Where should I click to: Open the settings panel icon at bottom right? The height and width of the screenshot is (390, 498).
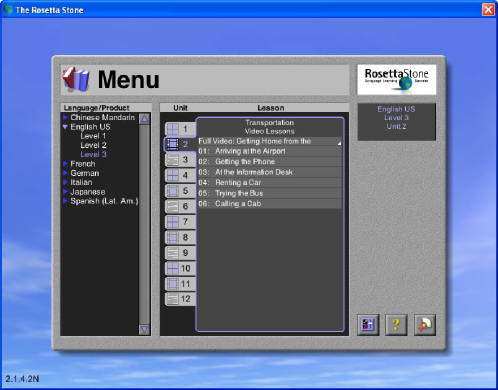[x=368, y=324]
